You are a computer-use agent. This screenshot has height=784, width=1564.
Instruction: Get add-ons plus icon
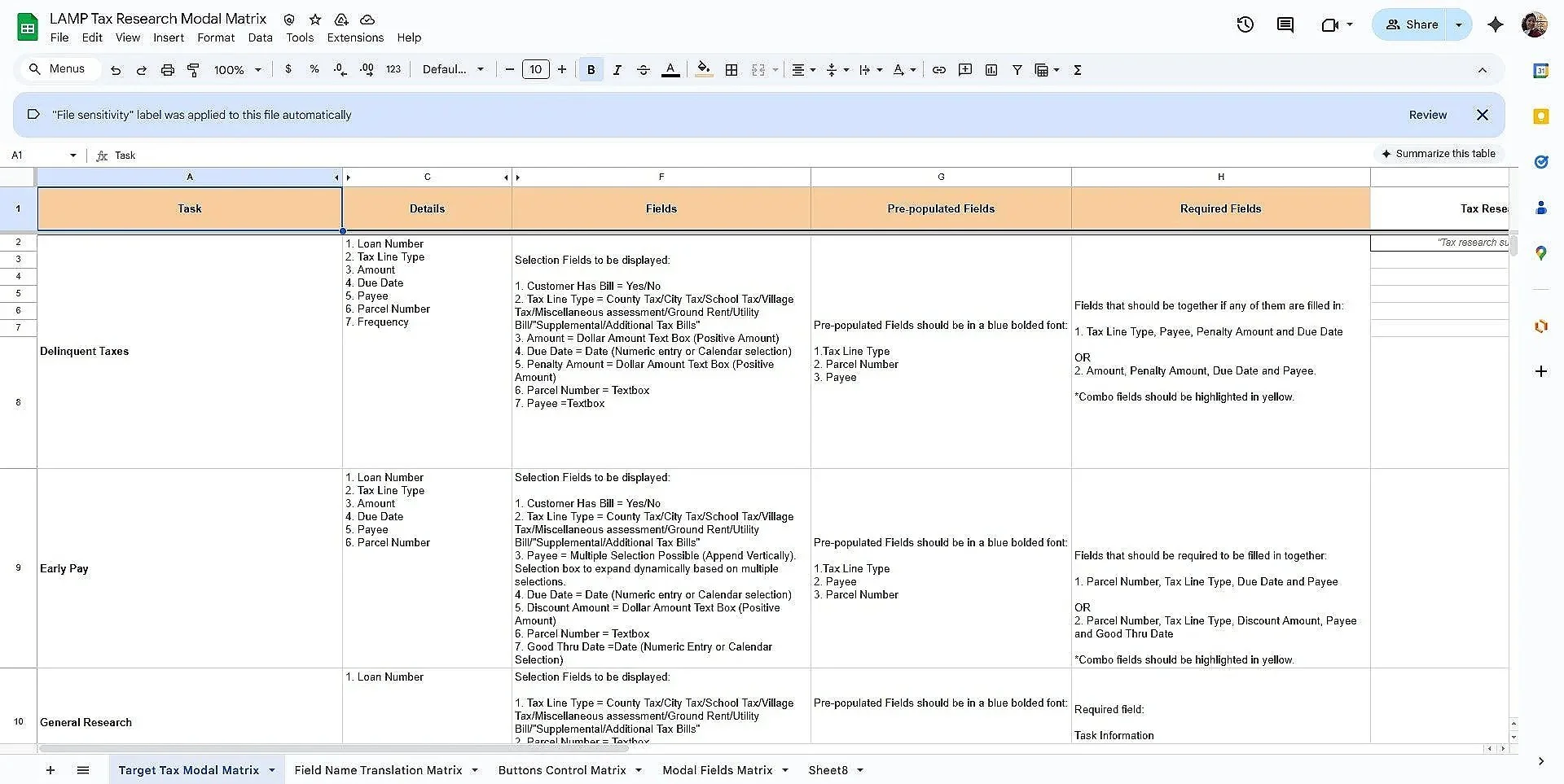coord(1540,371)
